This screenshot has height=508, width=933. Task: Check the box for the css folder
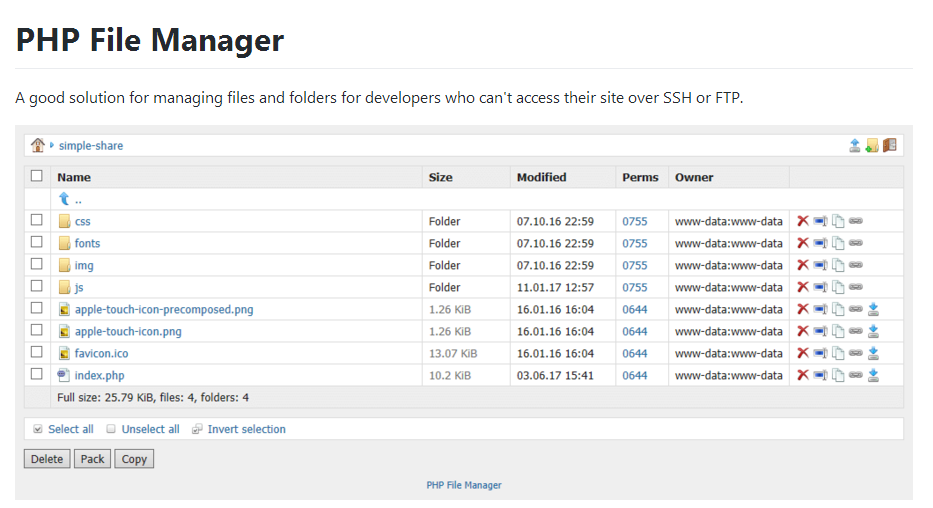pos(37,220)
